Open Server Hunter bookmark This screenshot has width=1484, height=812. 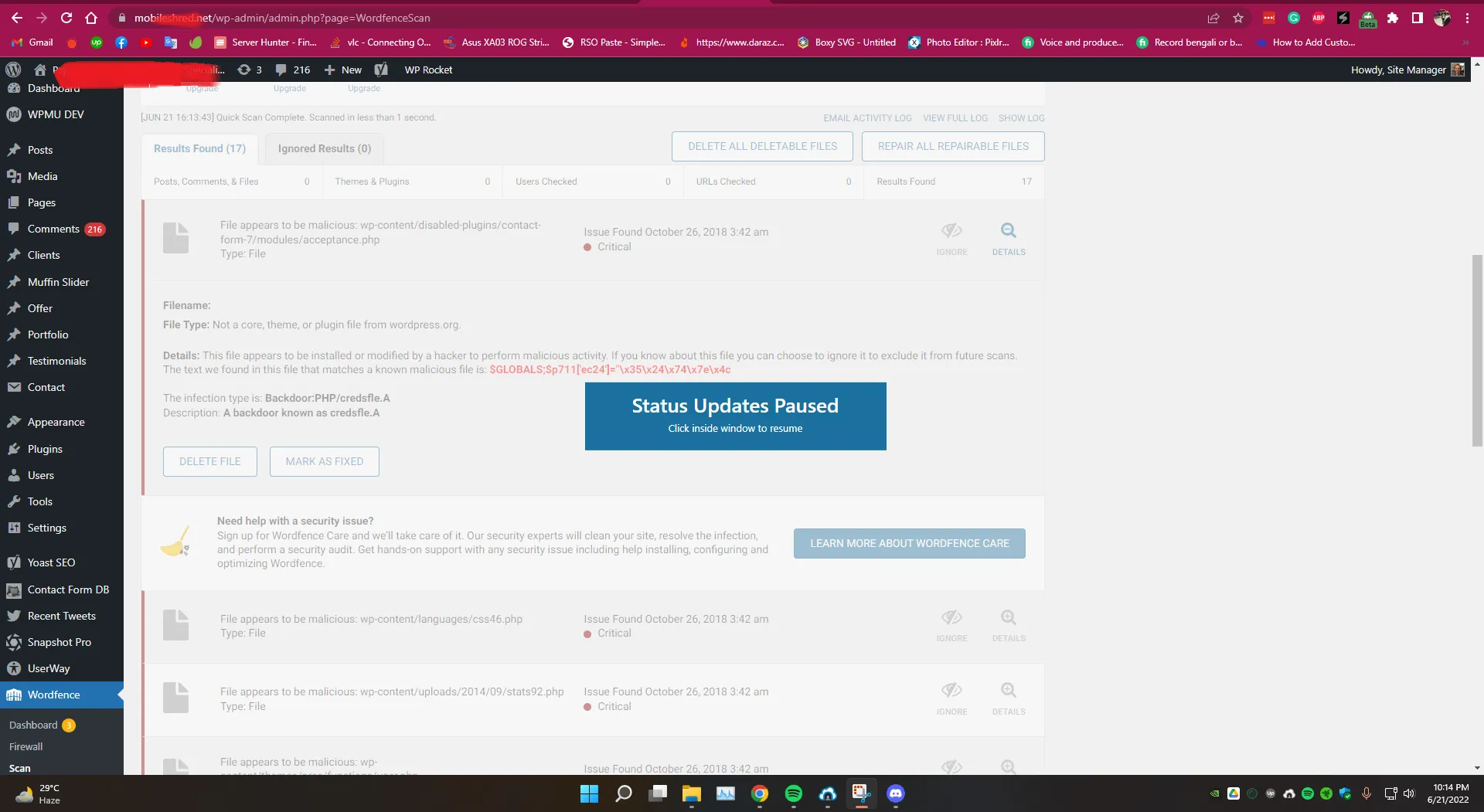[265, 42]
